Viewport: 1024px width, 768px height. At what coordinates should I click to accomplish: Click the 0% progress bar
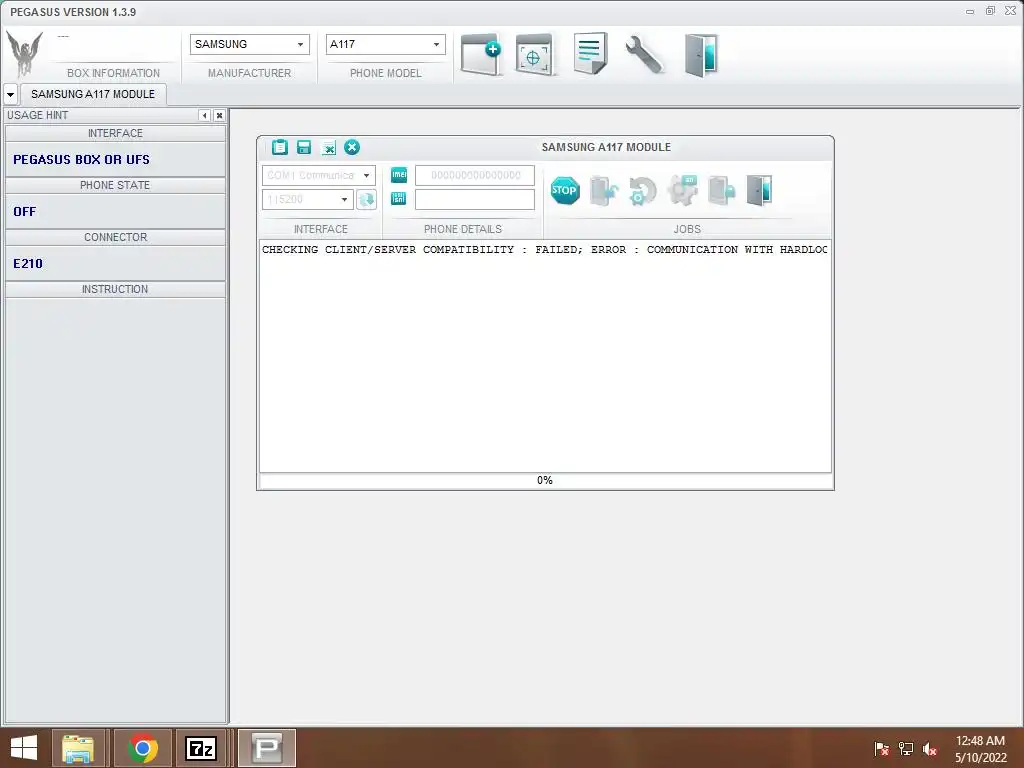pyautogui.click(x=545, y=481)
